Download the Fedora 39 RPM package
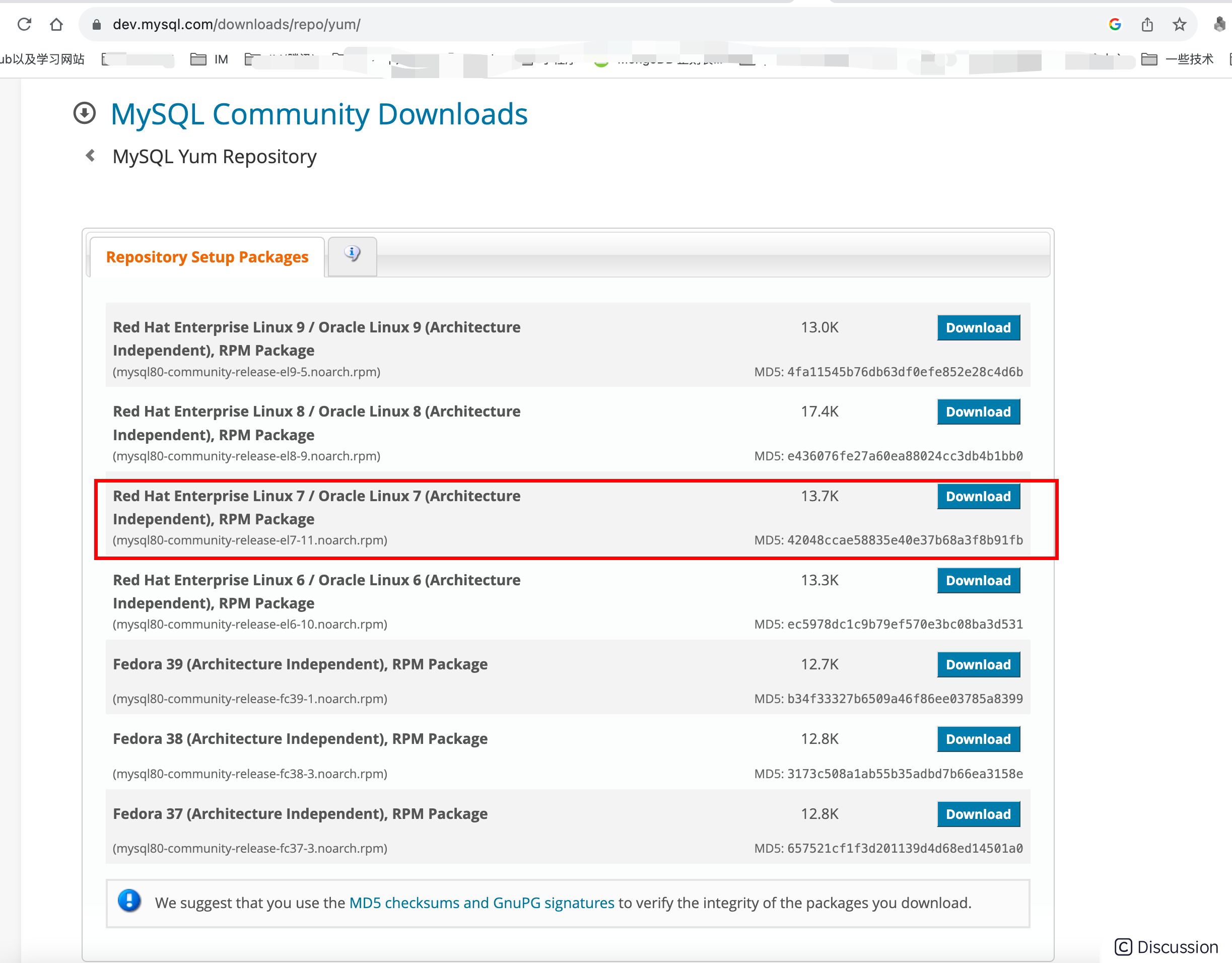Image resolution: width=1232 pixels, height=963 pixels. pyautogui.click(x=978, y=664)
